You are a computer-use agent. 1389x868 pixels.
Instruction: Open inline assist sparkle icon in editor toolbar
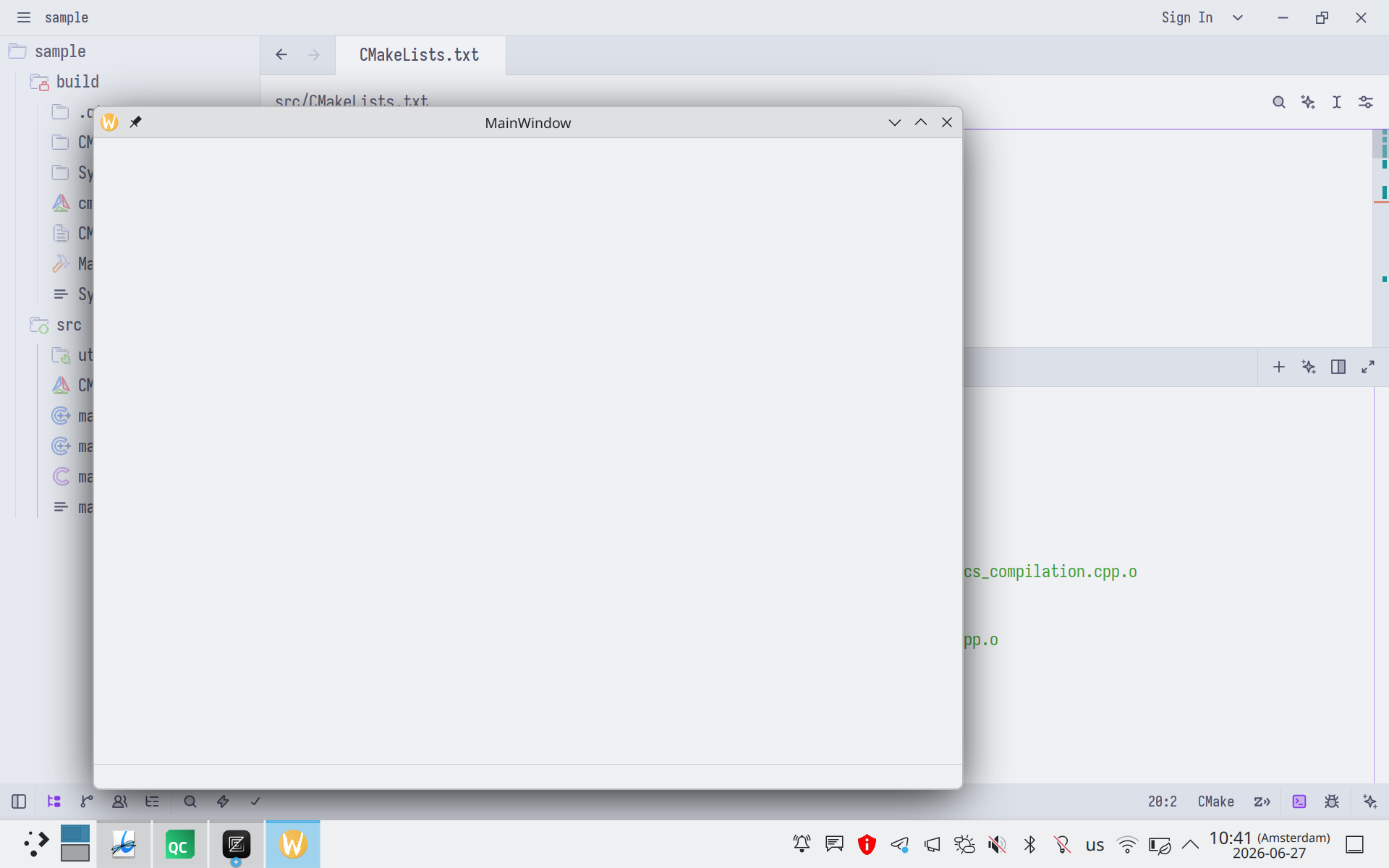point(1308,102)
